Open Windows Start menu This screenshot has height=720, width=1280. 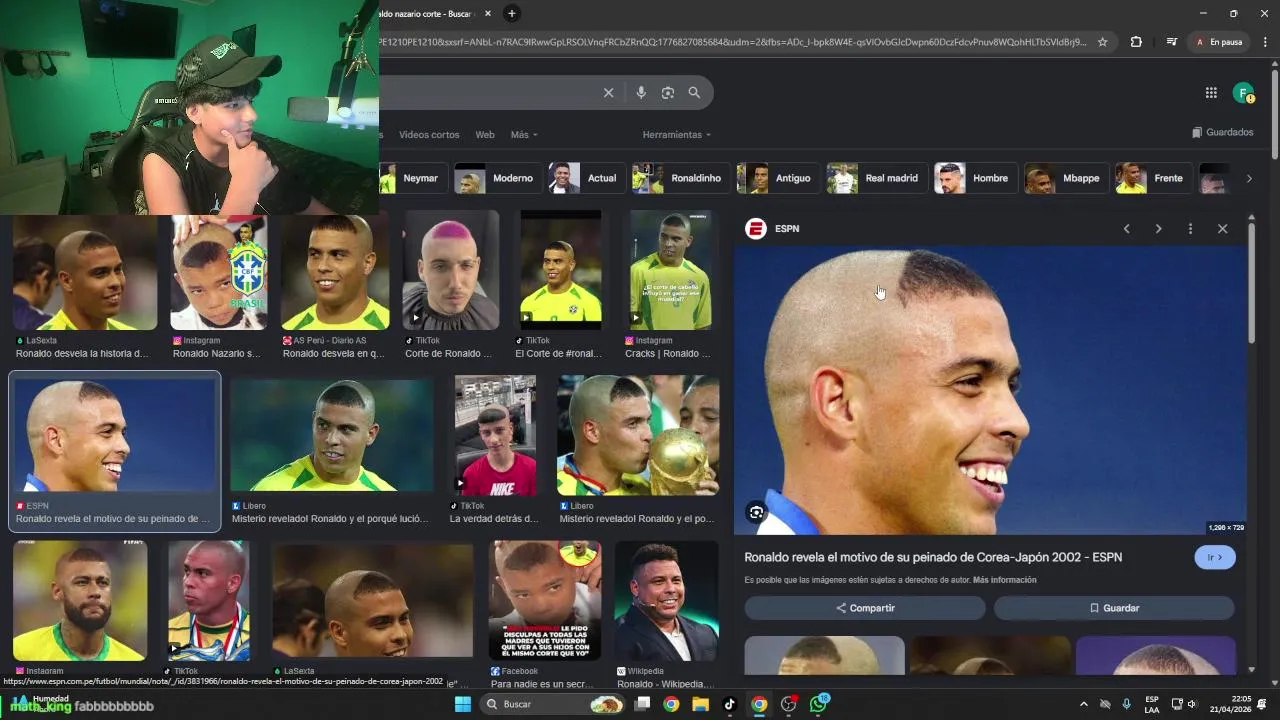coord(463,704)
